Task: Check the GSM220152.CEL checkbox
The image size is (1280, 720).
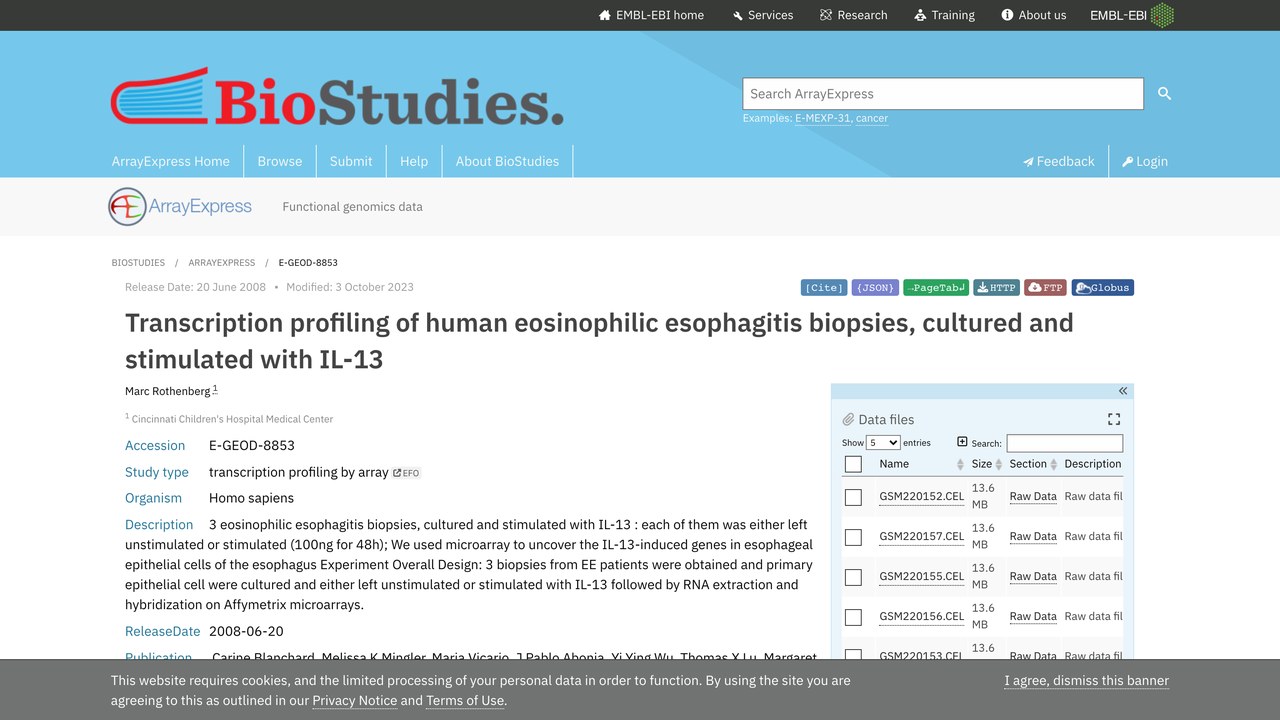Action: 853,497
